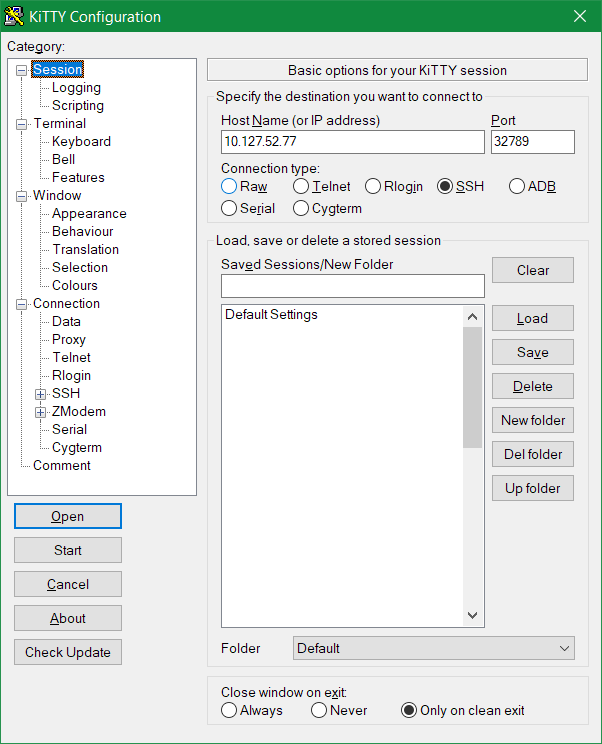Open the Logging category
This screenshot has height=744, width=602.
pos(76,88)
